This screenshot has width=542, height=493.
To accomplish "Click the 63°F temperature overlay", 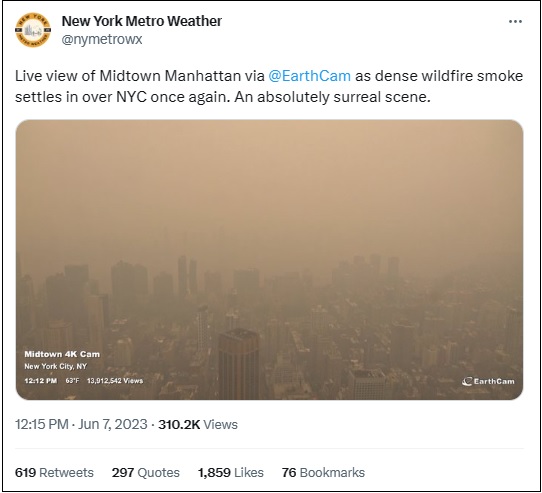I will coord(72,381).
